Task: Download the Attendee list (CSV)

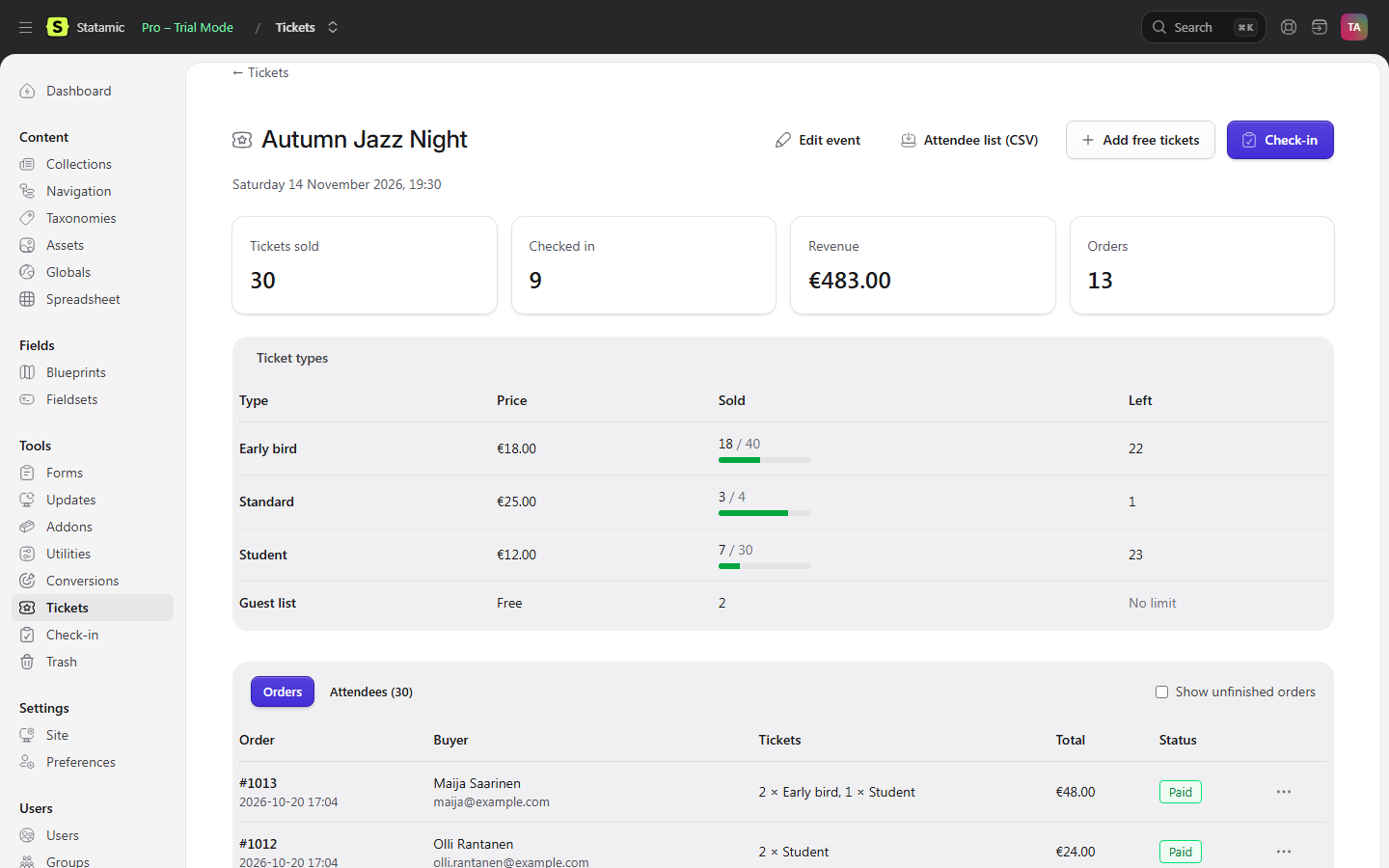Action: point(969,140)
